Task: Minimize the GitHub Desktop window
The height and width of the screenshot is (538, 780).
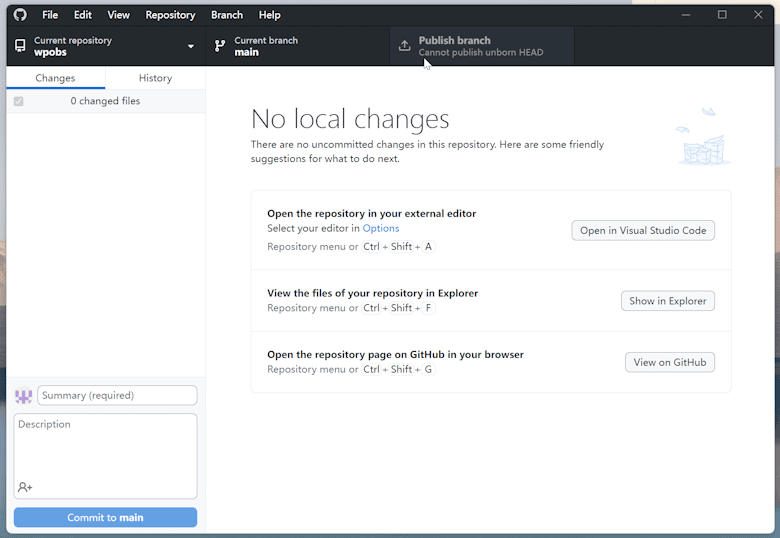Action: [x=686, y=15]
